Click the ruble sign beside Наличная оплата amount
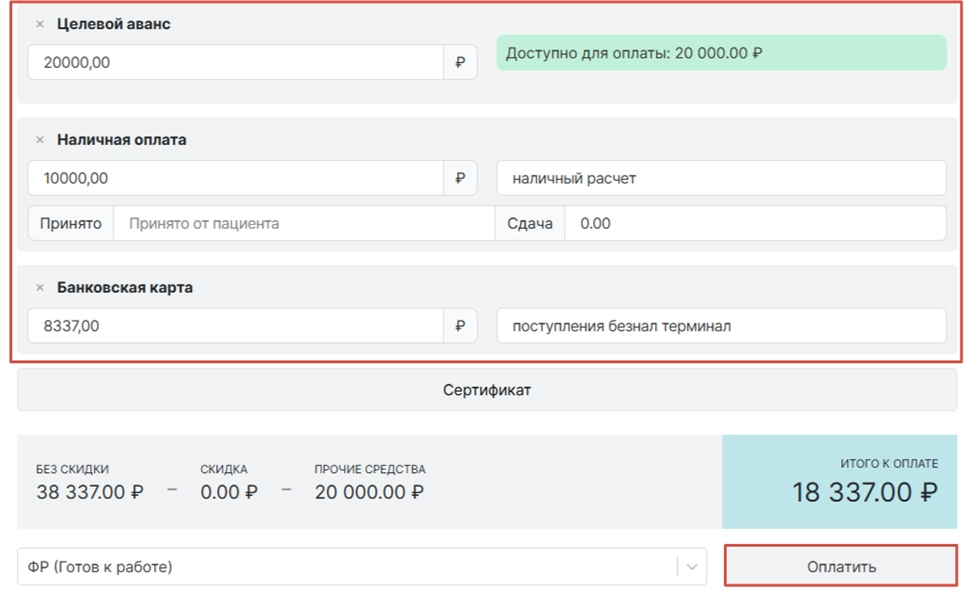 pos(460,178)
